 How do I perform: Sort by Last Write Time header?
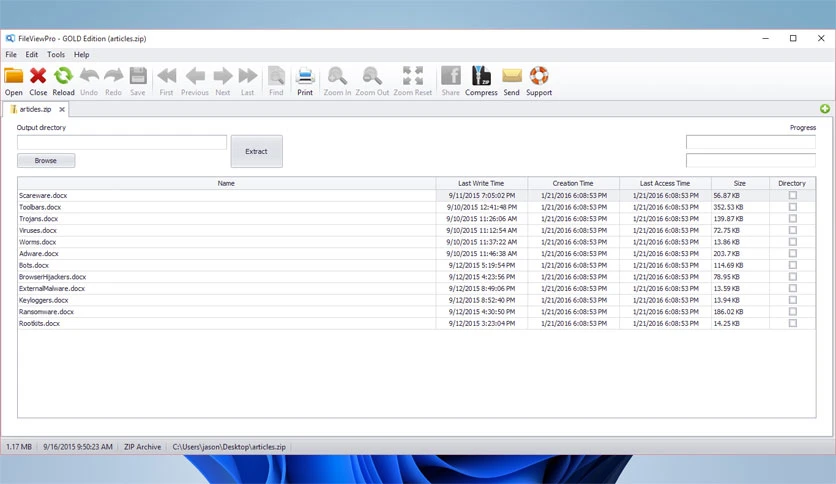(x=481, y=183)
